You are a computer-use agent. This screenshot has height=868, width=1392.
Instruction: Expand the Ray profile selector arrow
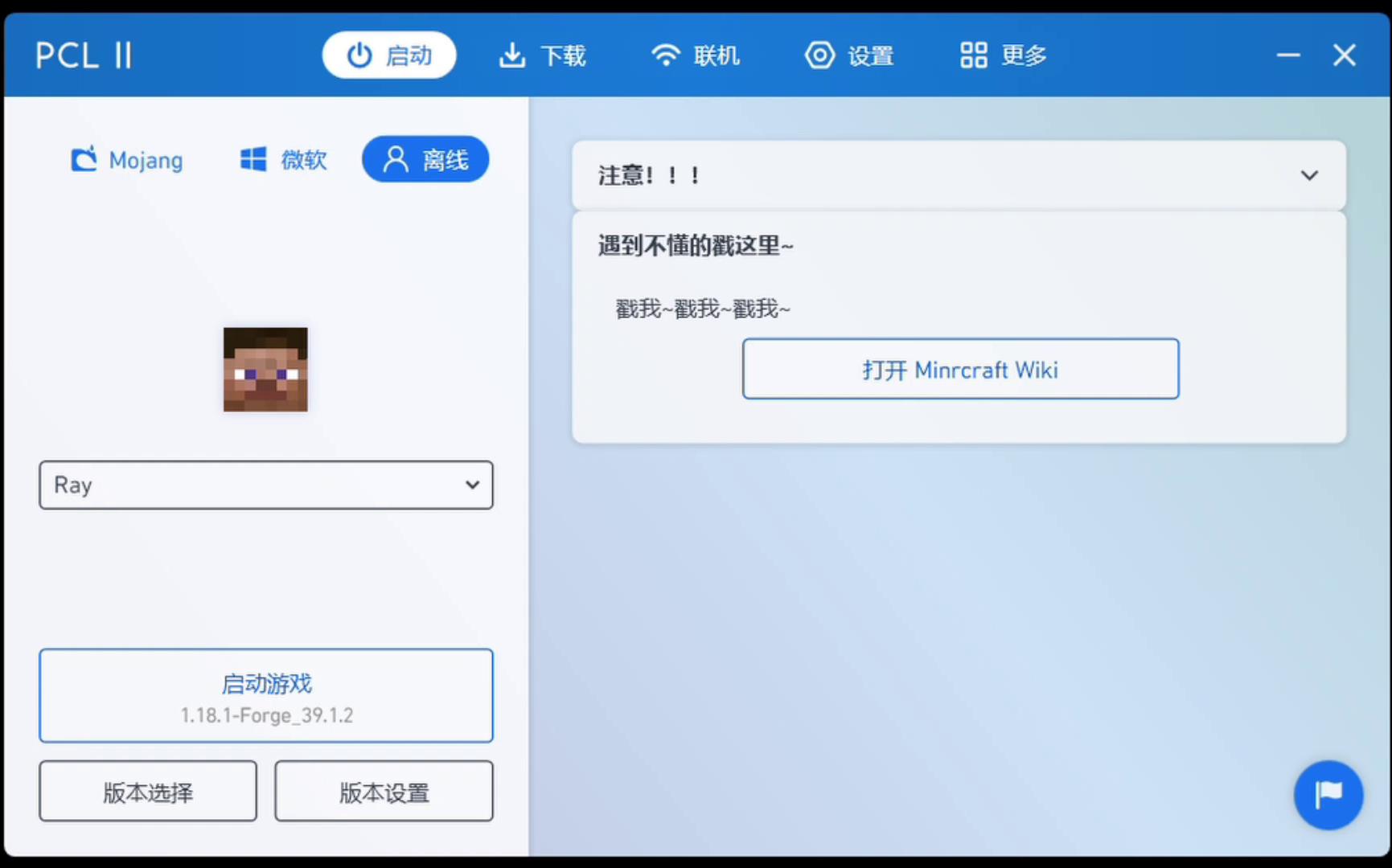tap(471, 485)
